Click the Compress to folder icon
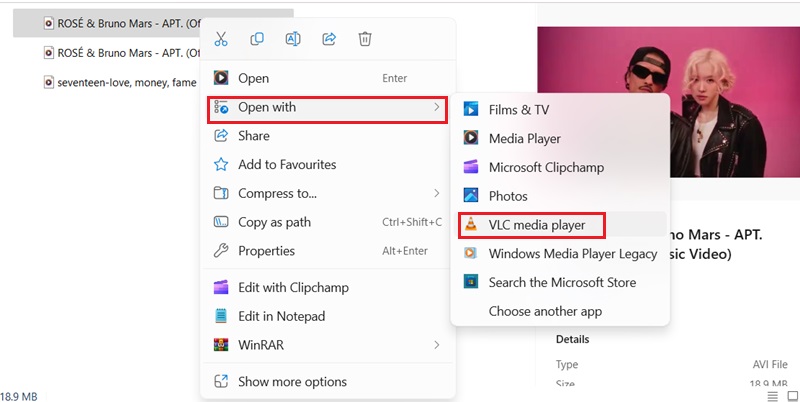This screenshot has height=402, width=800. pyautogui.click(x=221, y=193)
